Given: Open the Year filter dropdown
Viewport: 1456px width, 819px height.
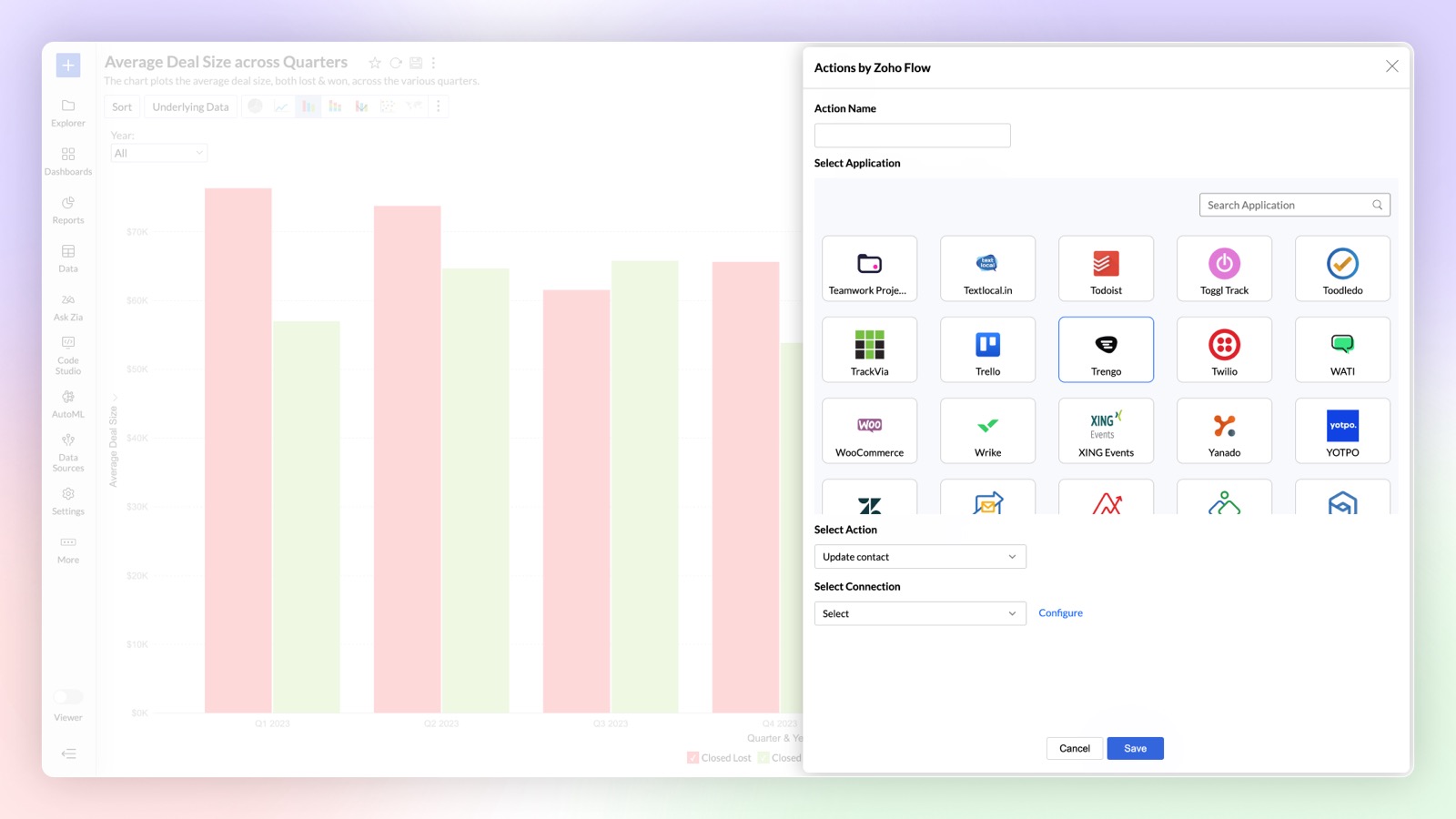Looking at the screenshot, I should click(159, 153).
